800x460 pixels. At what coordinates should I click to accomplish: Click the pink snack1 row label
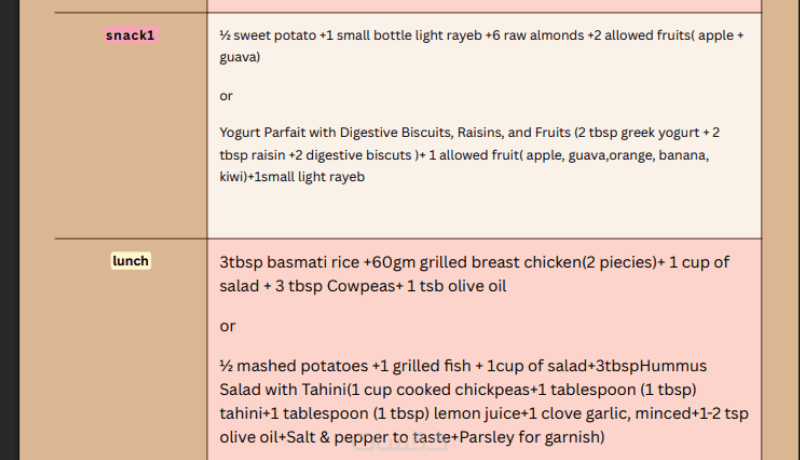coord(131,35)
